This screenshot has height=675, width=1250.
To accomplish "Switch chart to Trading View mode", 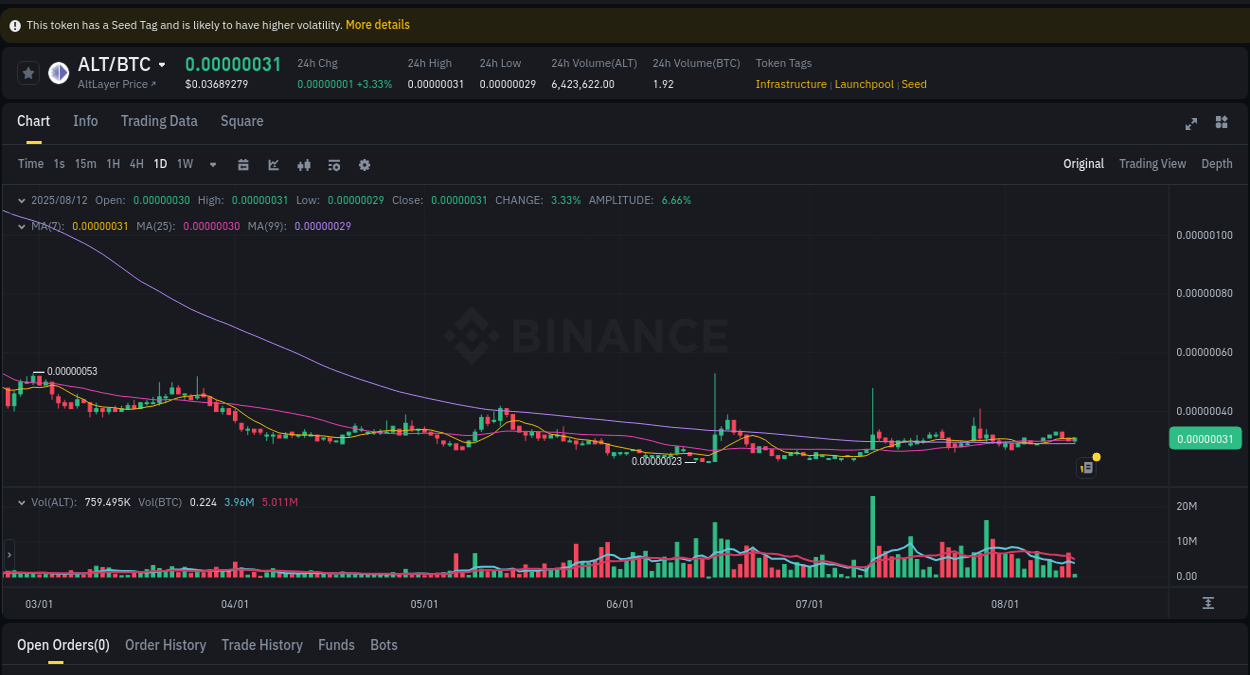I will (1152, 163).
